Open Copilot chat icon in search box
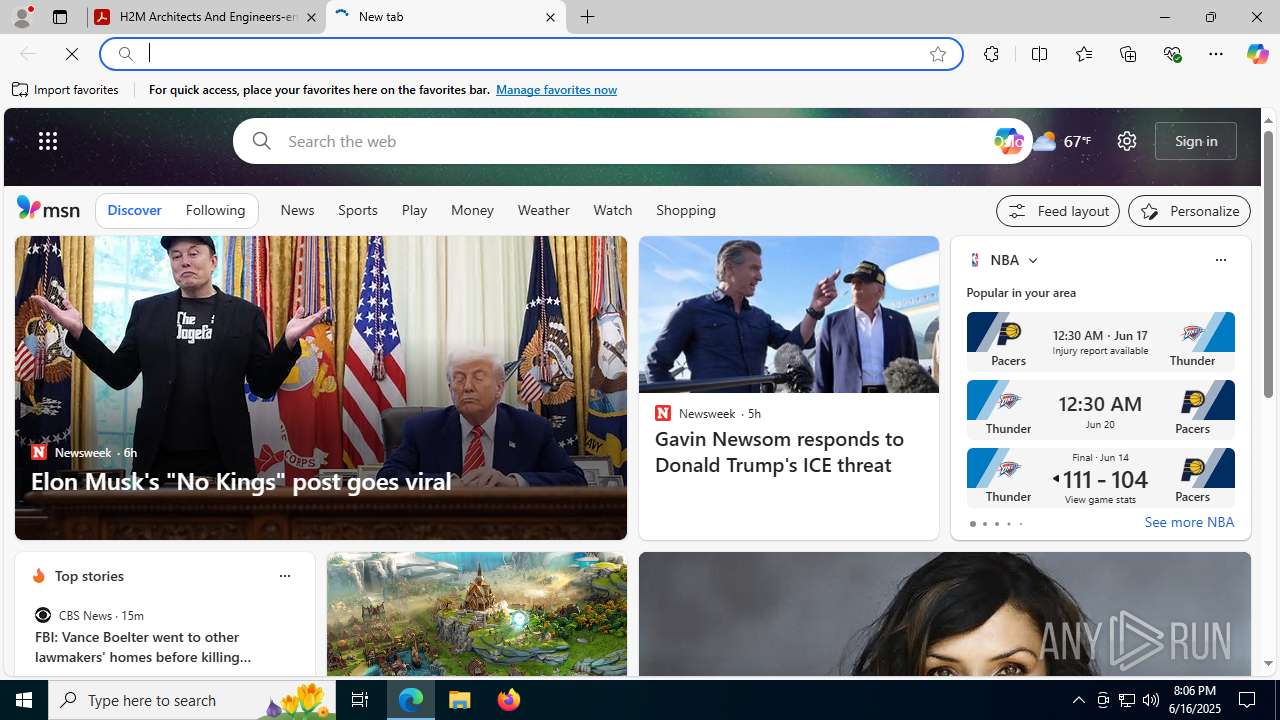 (1009, 141)
